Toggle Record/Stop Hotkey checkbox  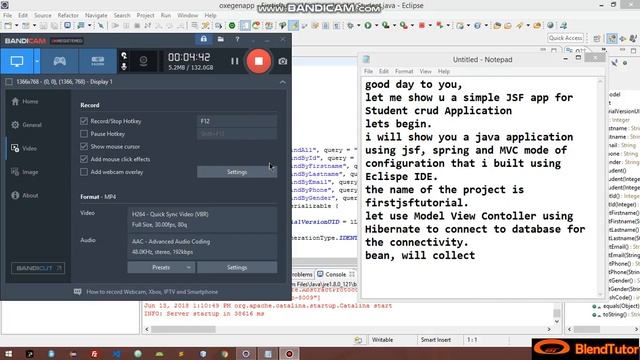coord(84,121)
